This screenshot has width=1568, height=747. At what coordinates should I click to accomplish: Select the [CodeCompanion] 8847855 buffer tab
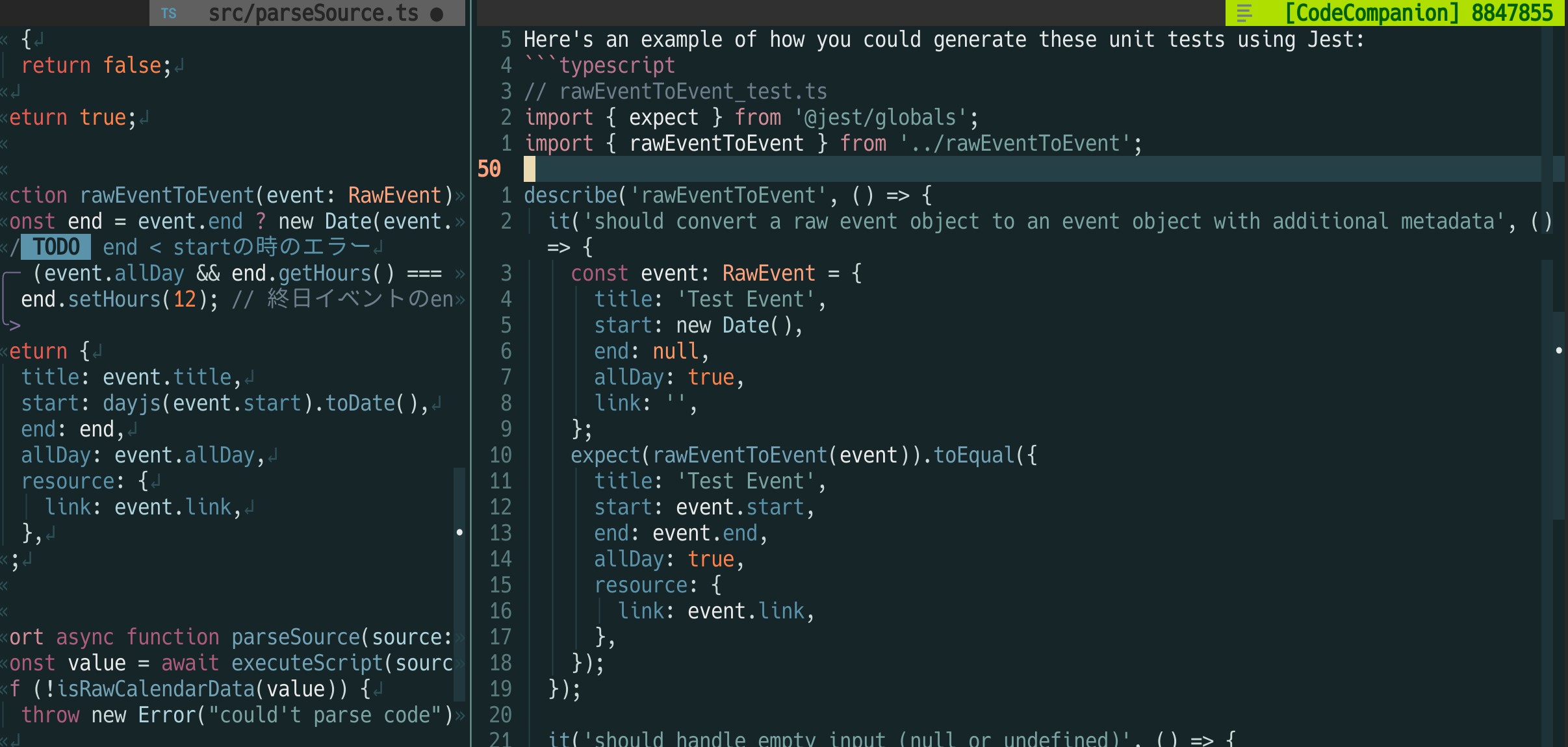[1395, 13]
